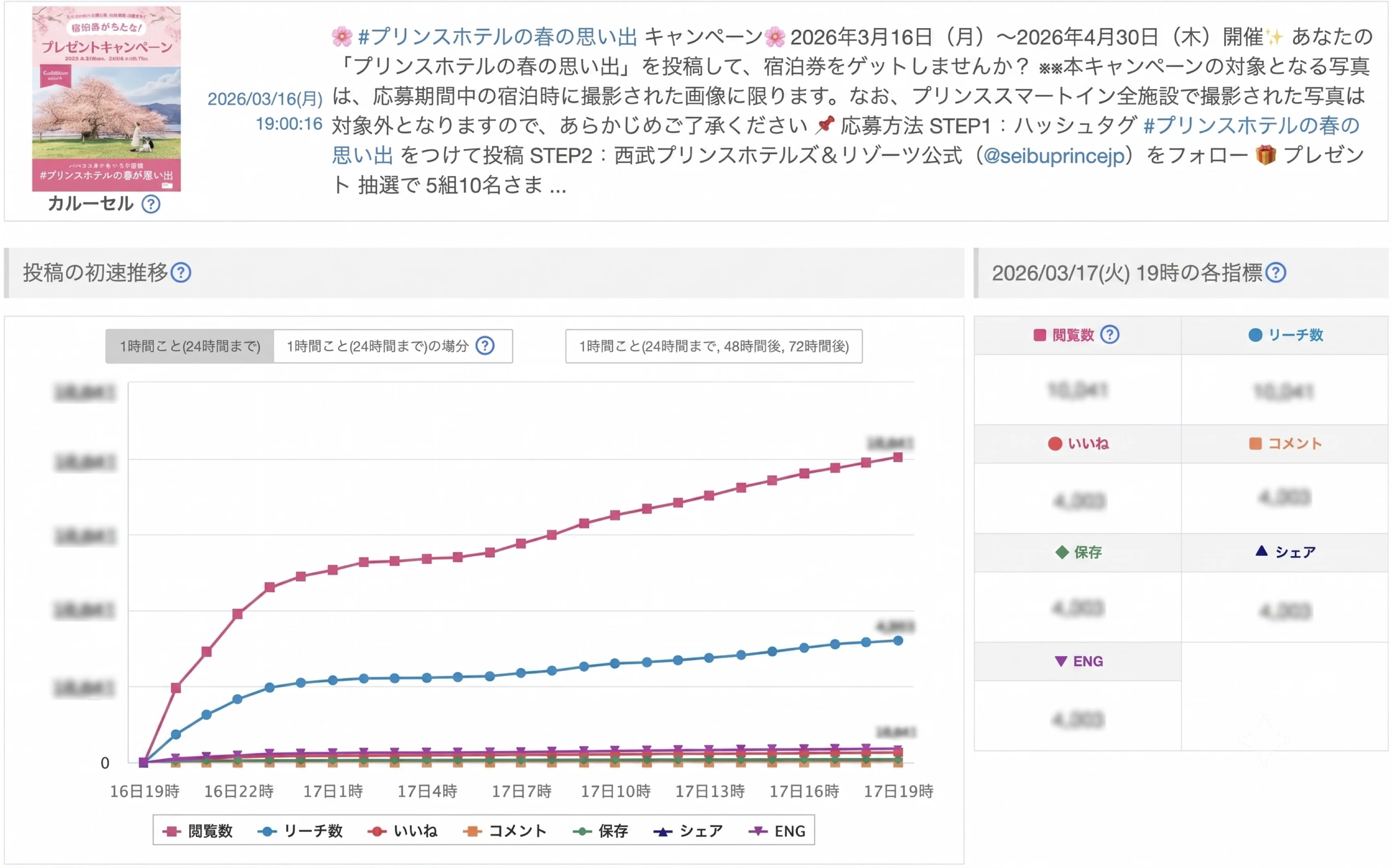
Task: Toggle リーチ数 series in chart legend
Action: click(300, 831)
